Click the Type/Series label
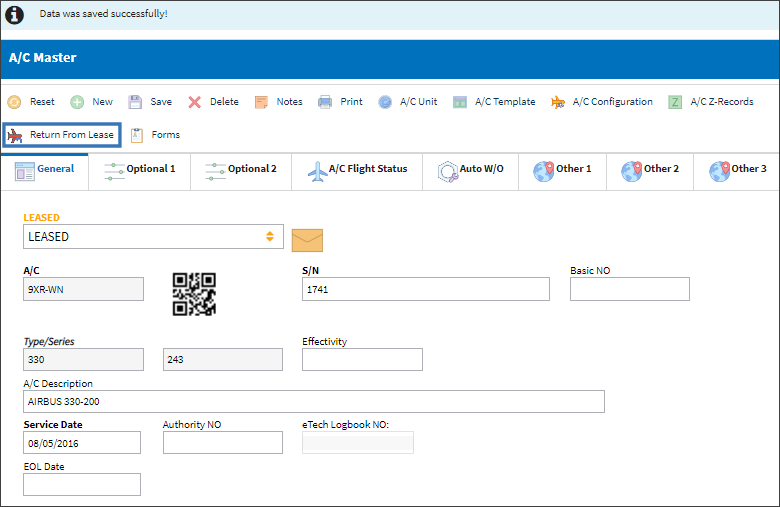The image size is (780, 507). click(49, 341)
